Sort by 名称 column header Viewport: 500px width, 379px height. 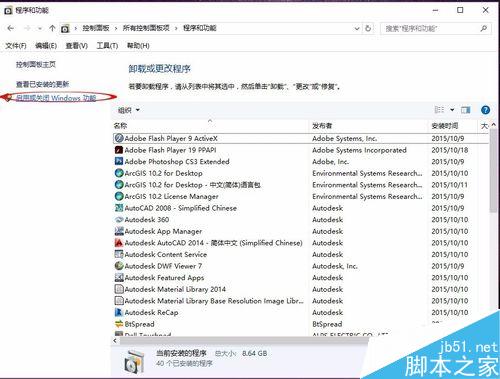[x=210, y=126]
